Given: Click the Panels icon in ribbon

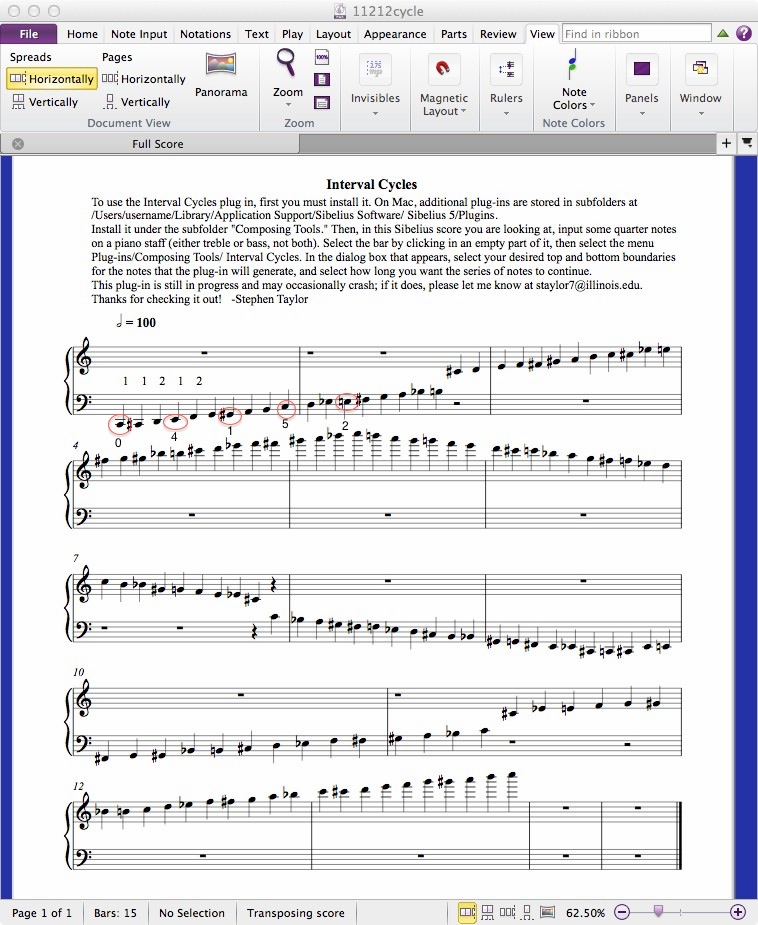Looking at the screenshot, I should [642, 69].
